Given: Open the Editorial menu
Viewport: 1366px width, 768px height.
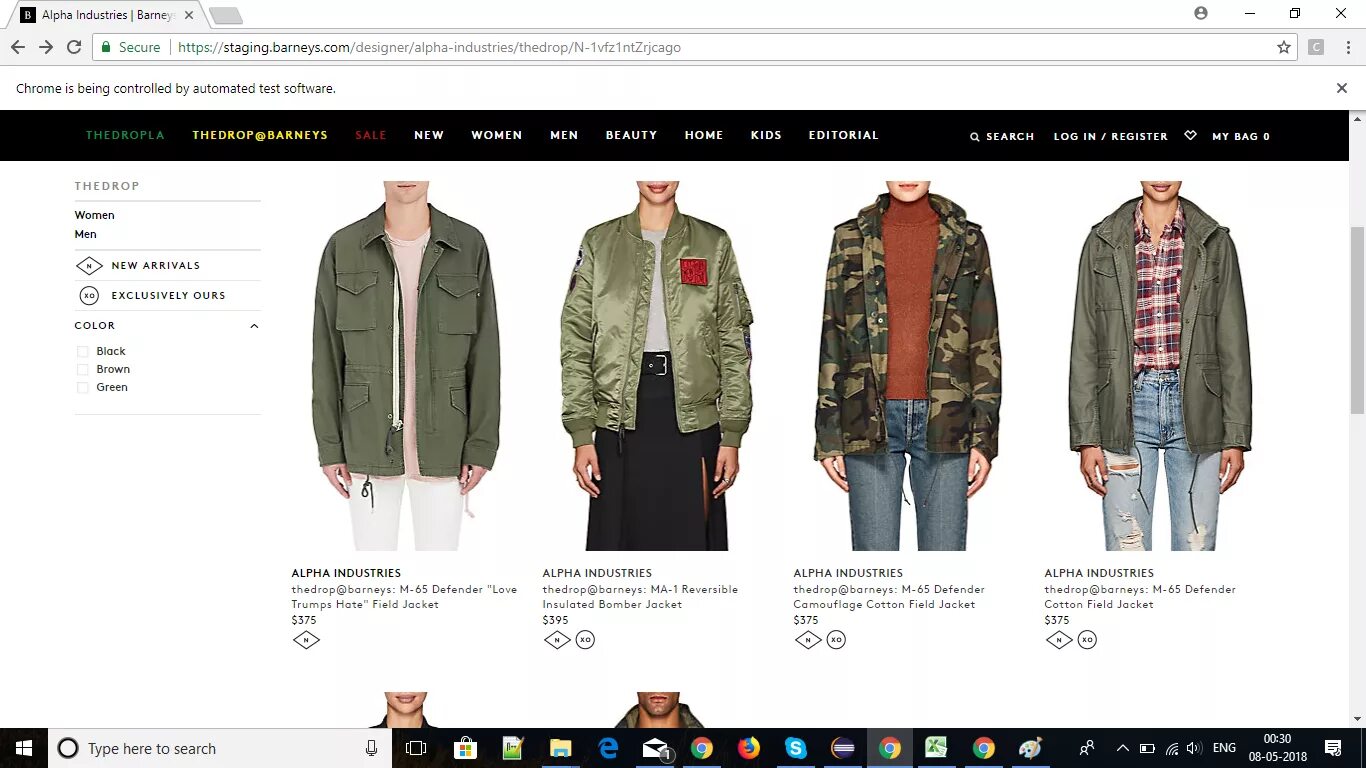Looking at the screenshot, I should (844, 135).
